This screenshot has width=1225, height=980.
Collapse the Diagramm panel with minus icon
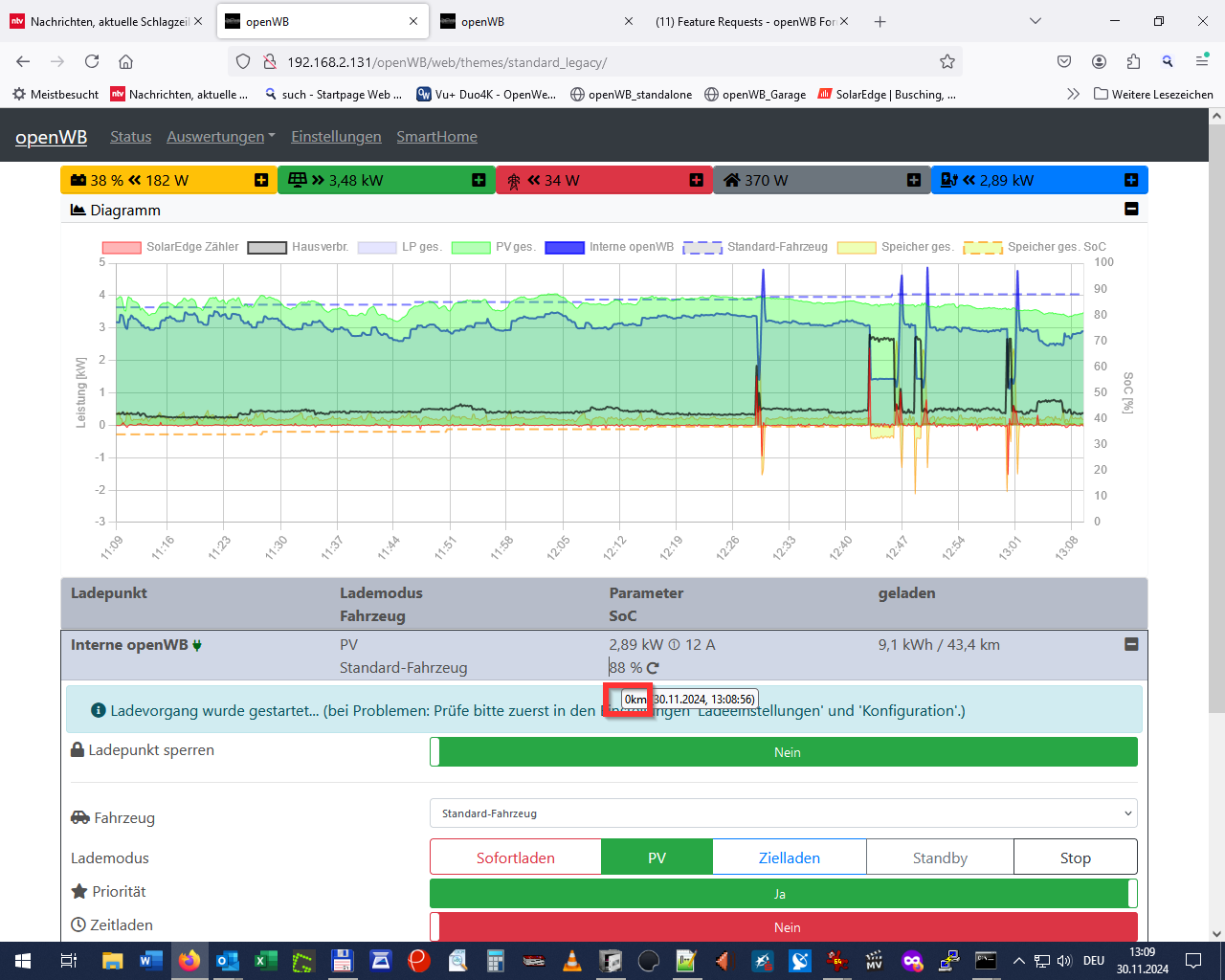pos(1131,209)
